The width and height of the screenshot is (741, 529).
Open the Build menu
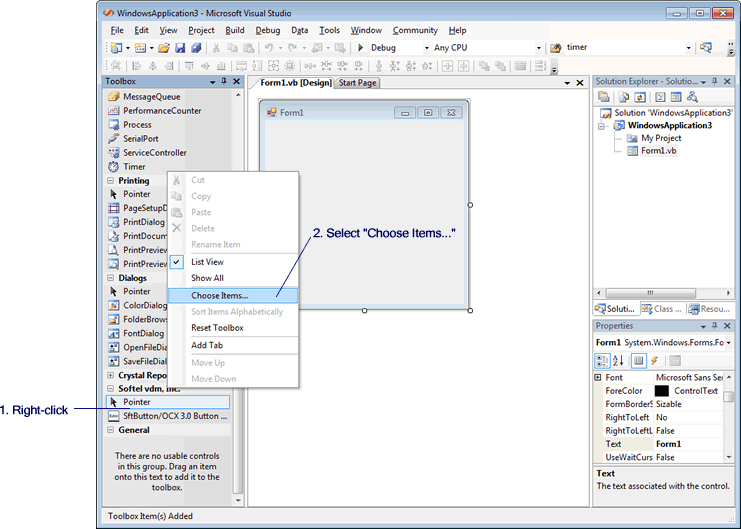pos(234,31)
